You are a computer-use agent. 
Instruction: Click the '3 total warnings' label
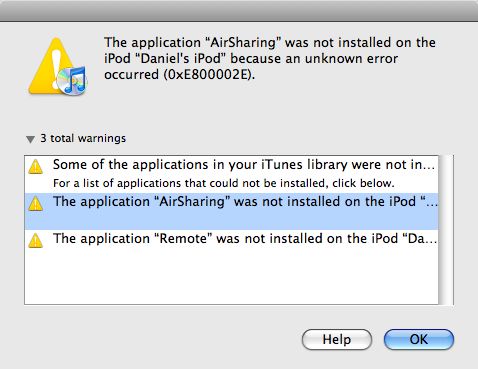[83, 138]
